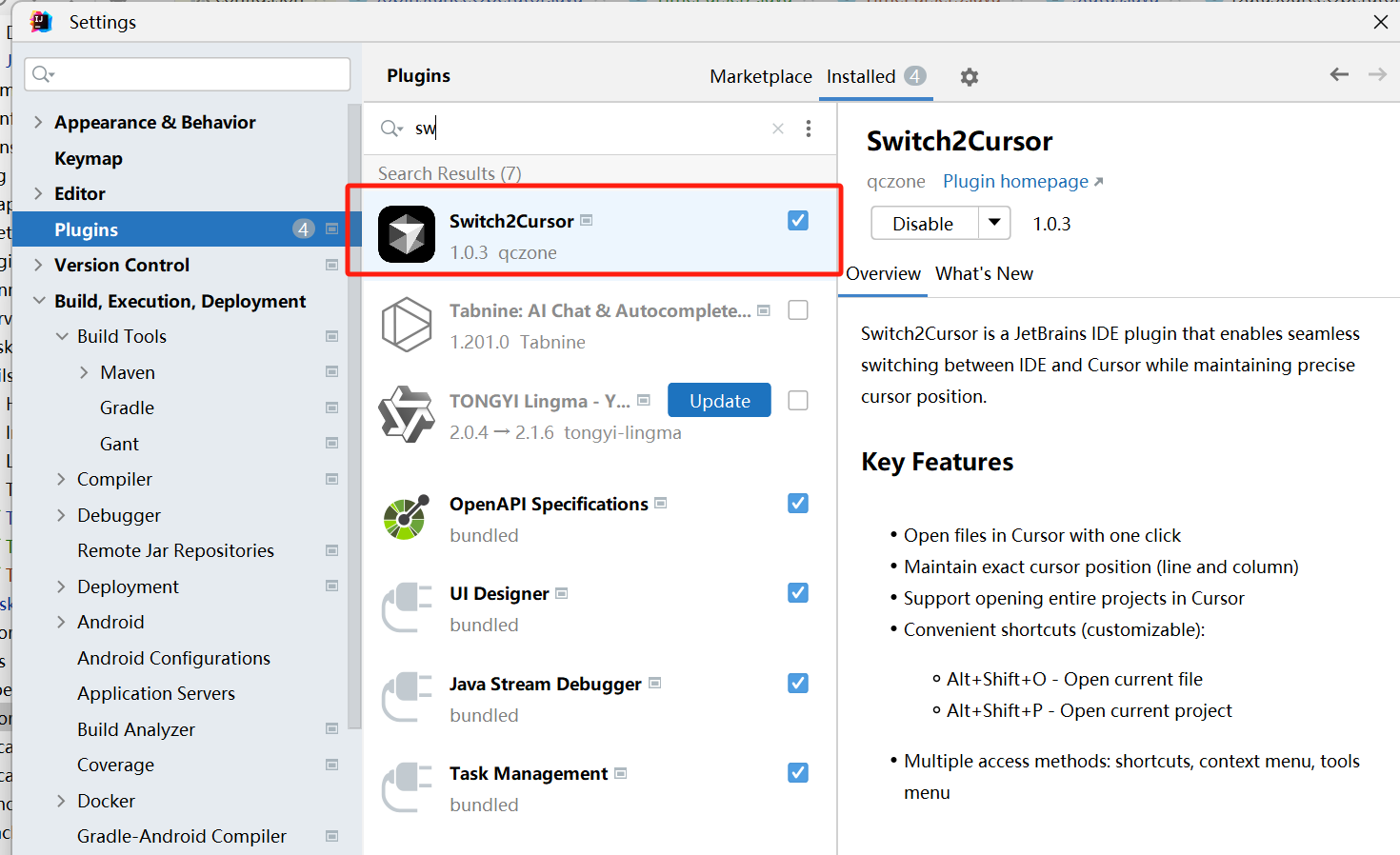Uncheck the UI Designer checkbox
The image size is (1400, 855).
(798, 592)
